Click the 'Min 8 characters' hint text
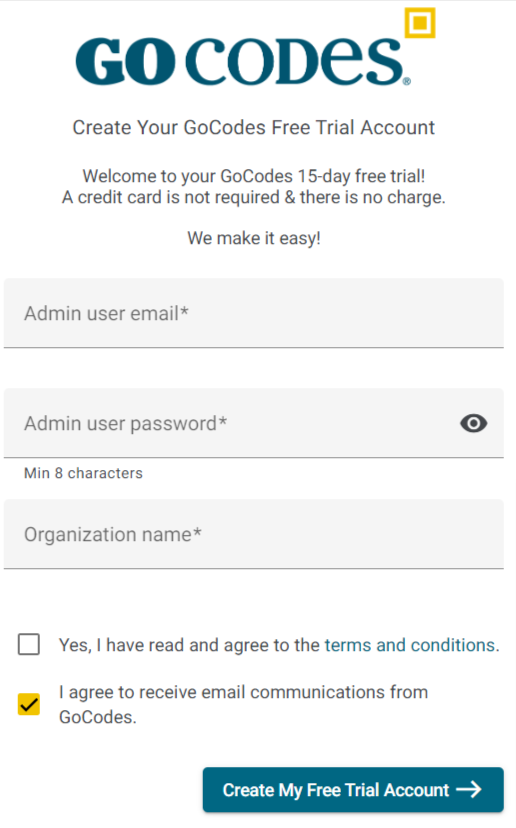The image size is (516, 828). (x=83, y=473)
